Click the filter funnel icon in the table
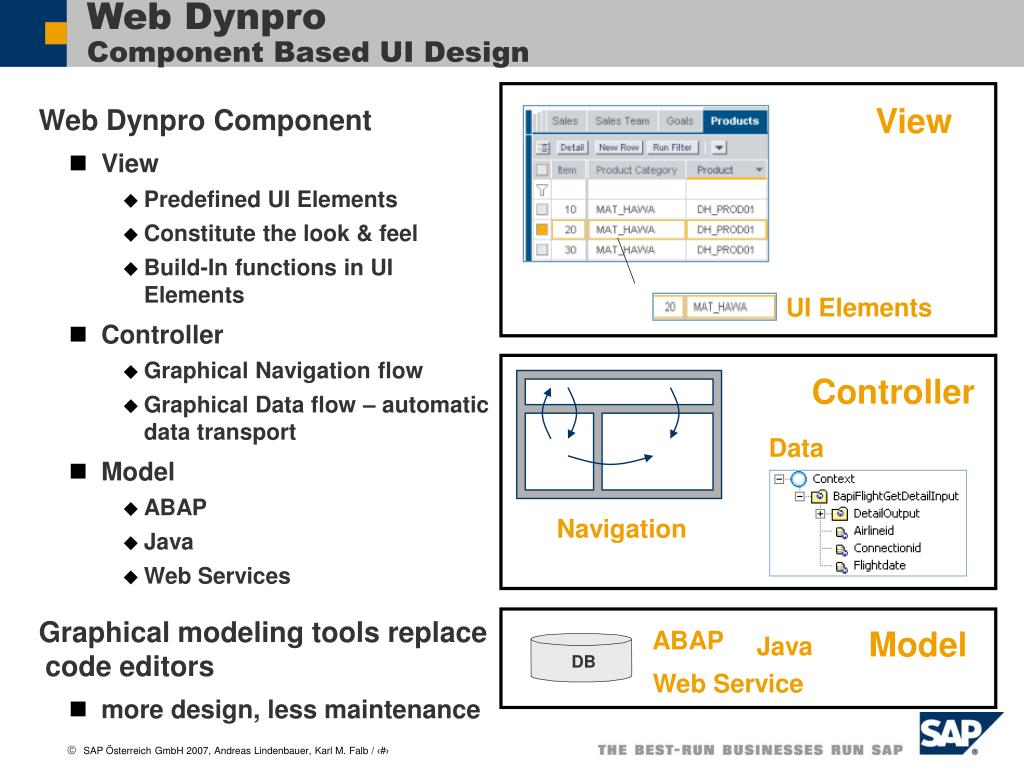Image resolution: width=1024 pixels, height=768 pixels. coord(542,190)
